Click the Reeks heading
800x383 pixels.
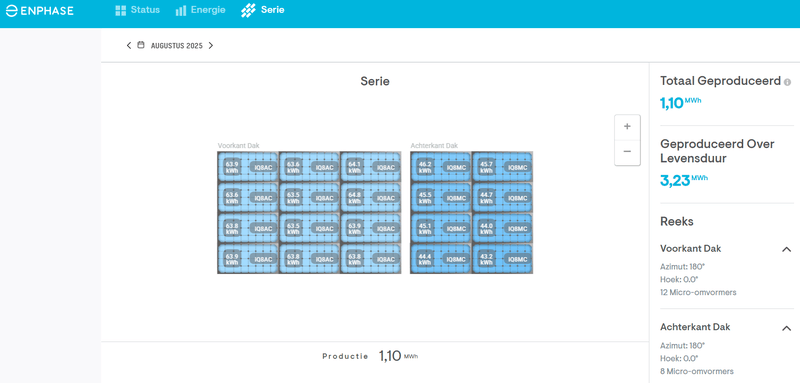(677, 222)
